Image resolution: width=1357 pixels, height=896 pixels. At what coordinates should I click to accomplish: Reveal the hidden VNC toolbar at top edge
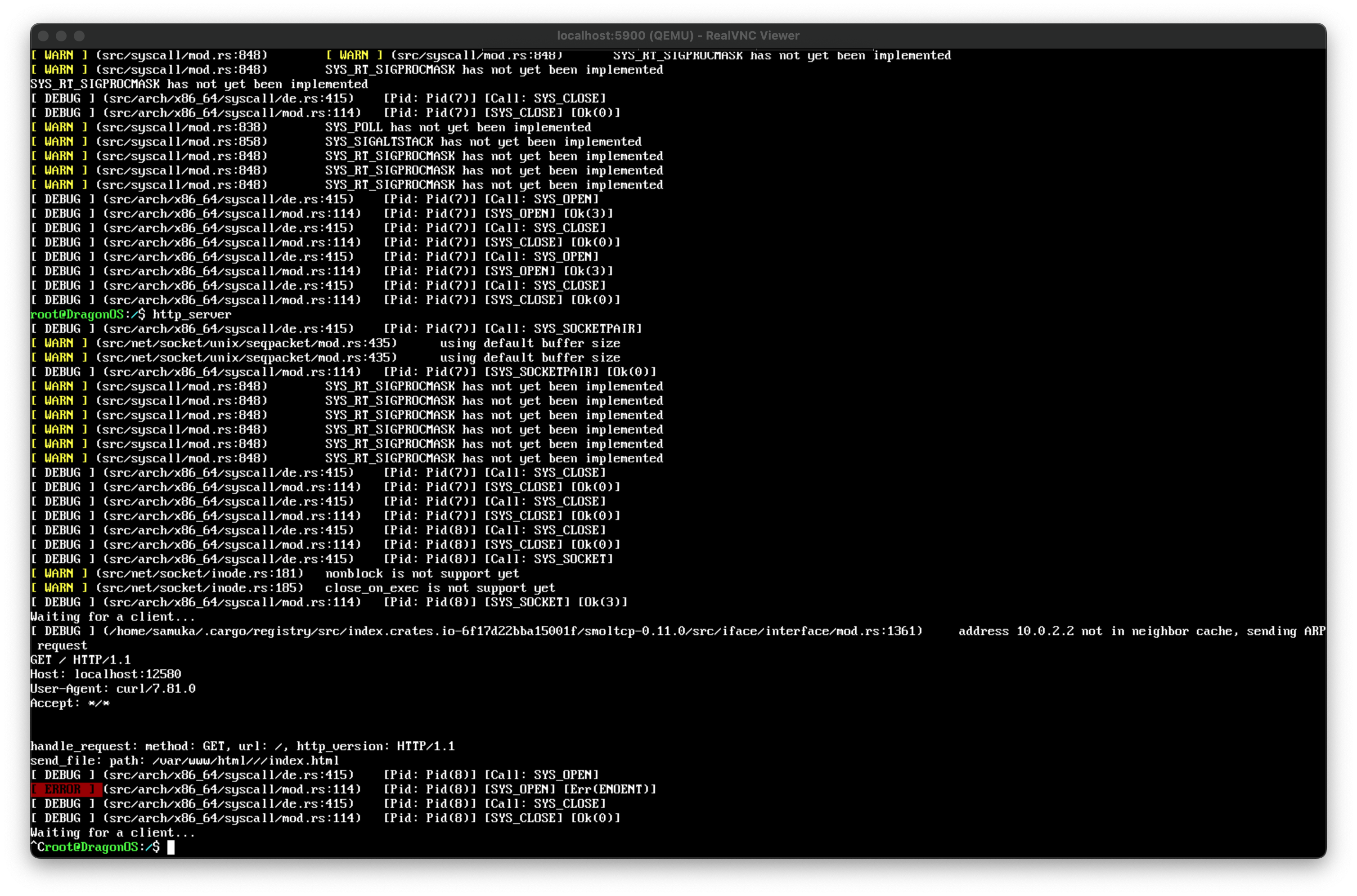point(678,50)
